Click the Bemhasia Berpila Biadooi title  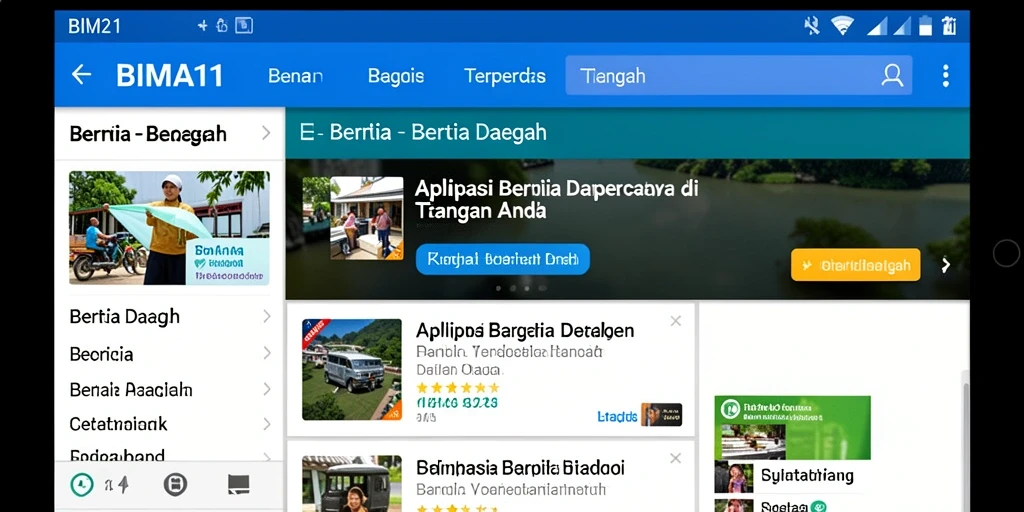tap(520, 468)
